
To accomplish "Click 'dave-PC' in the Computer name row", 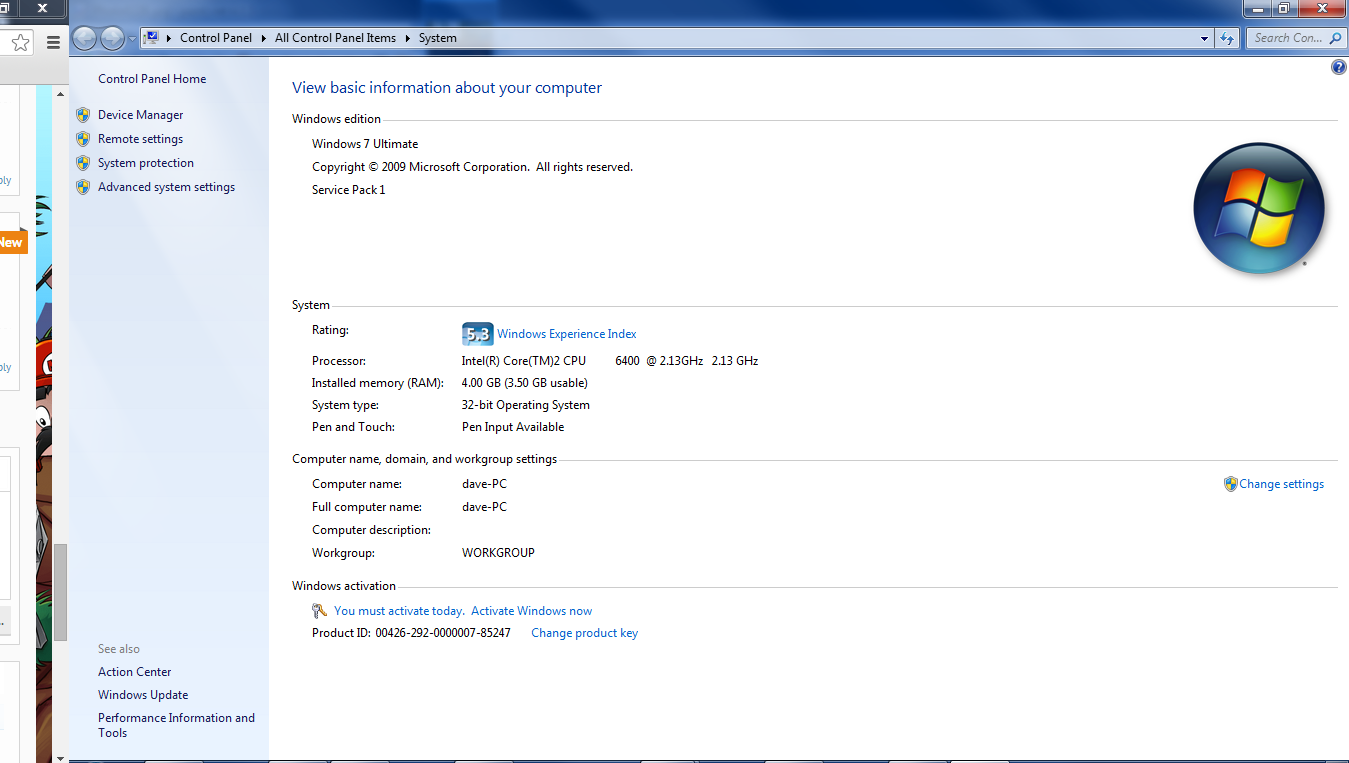I will click(484, 484).
